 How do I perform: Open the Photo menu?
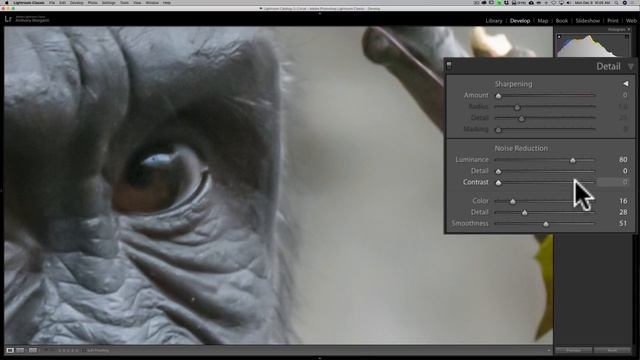93,2
